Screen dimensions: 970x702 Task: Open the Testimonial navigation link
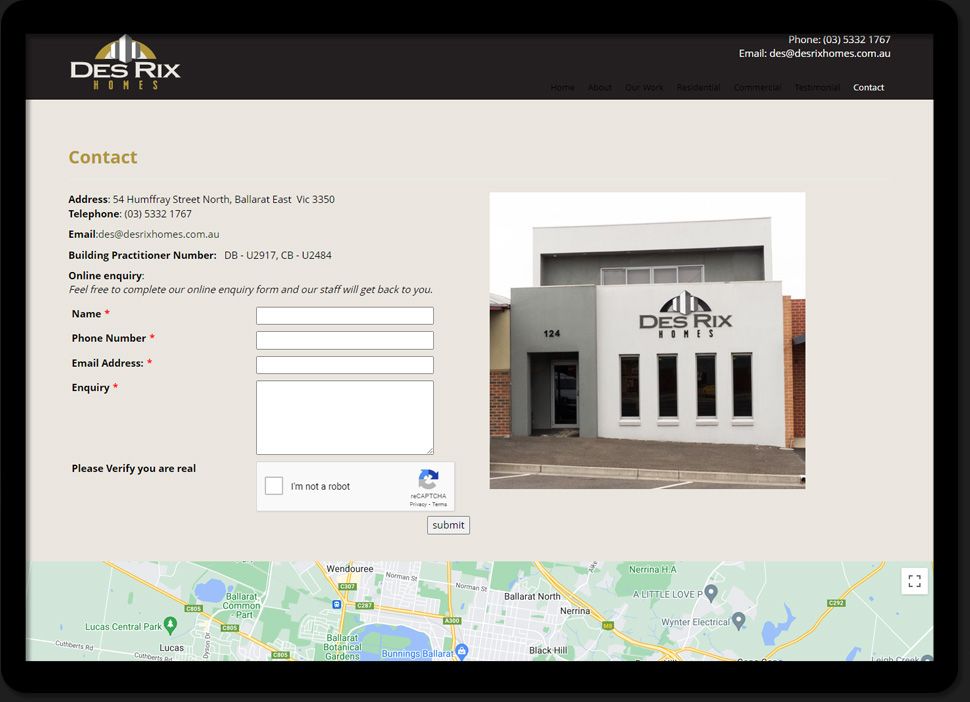(x=817, y=88)
